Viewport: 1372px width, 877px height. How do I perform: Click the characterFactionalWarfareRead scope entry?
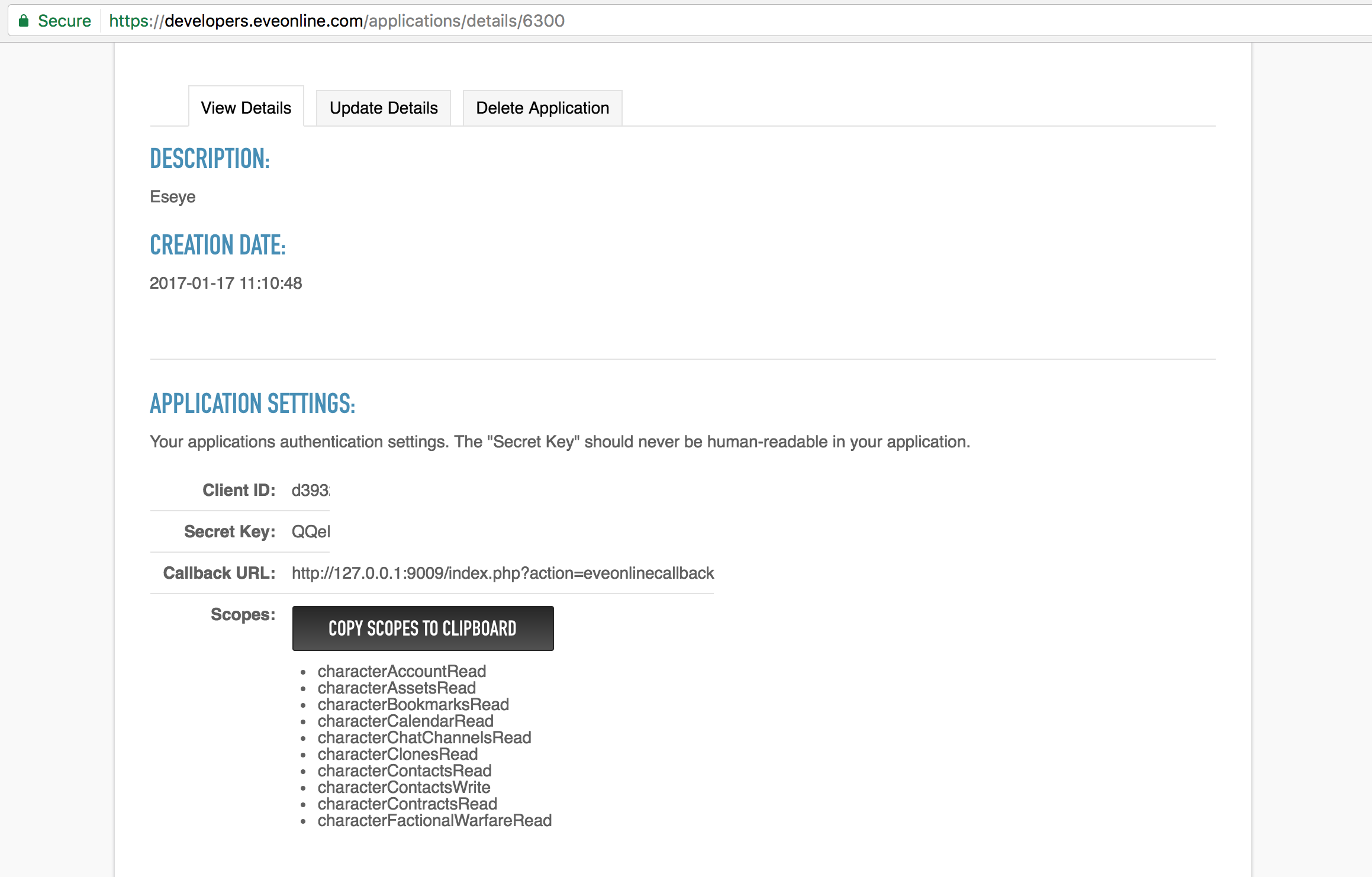(434, 820)
